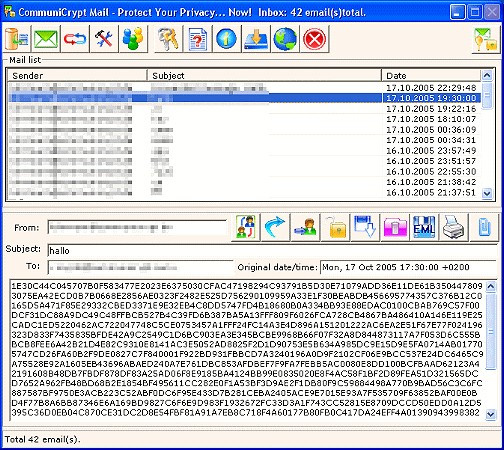Click reply icon with two people arrows
Viewport: 504px width, 450px height.
pyautogui.click(x=246, y=227)
